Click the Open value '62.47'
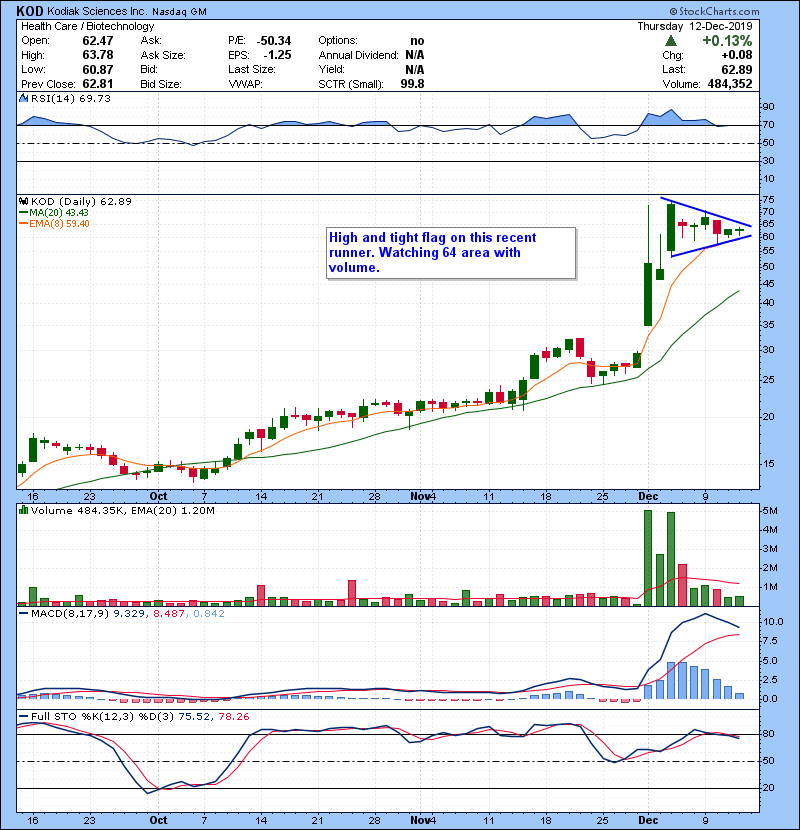Screen dimensions: 800x830 (97, 41)
